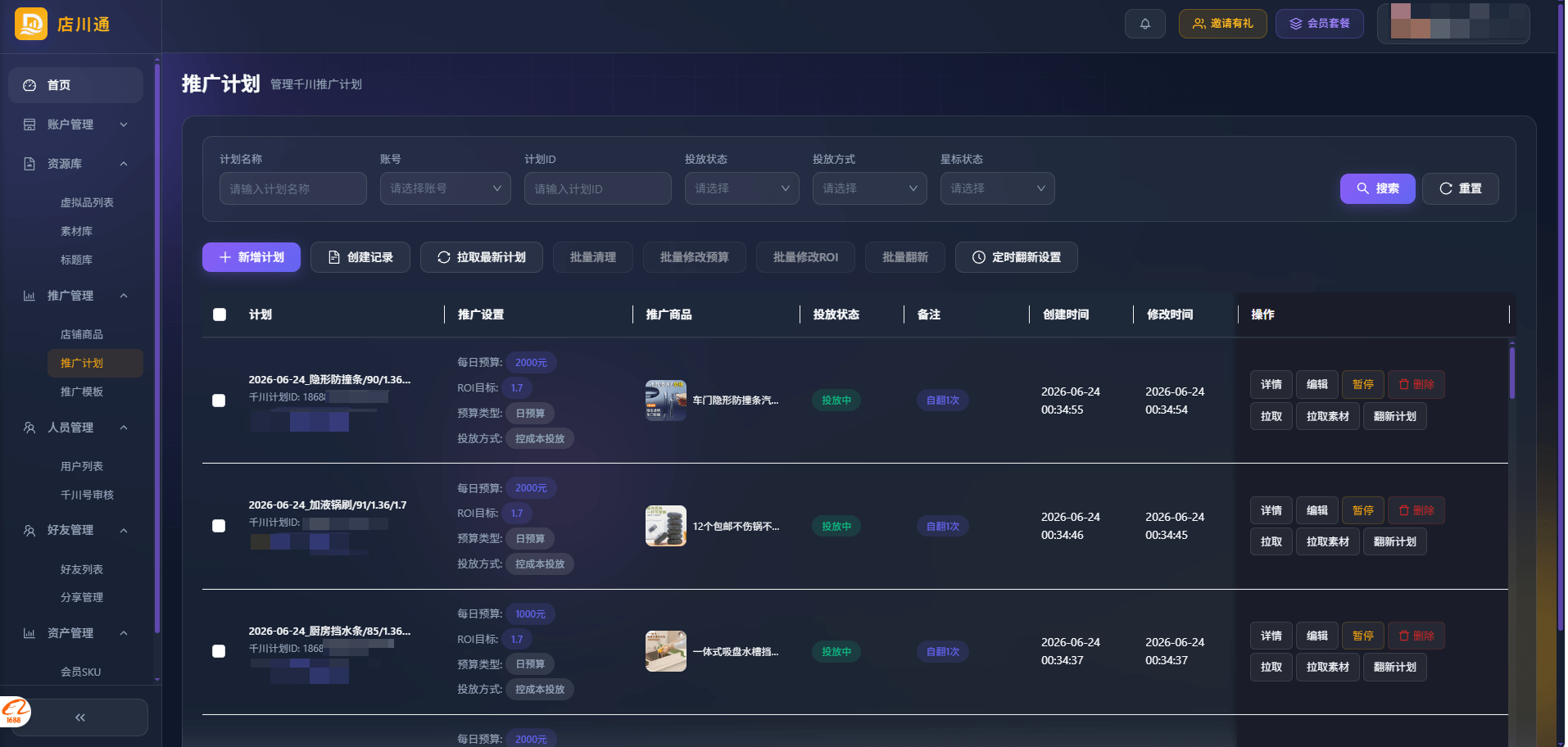Expand the 账户管理 chevron
1568x747 pixels.
(124, 124)
